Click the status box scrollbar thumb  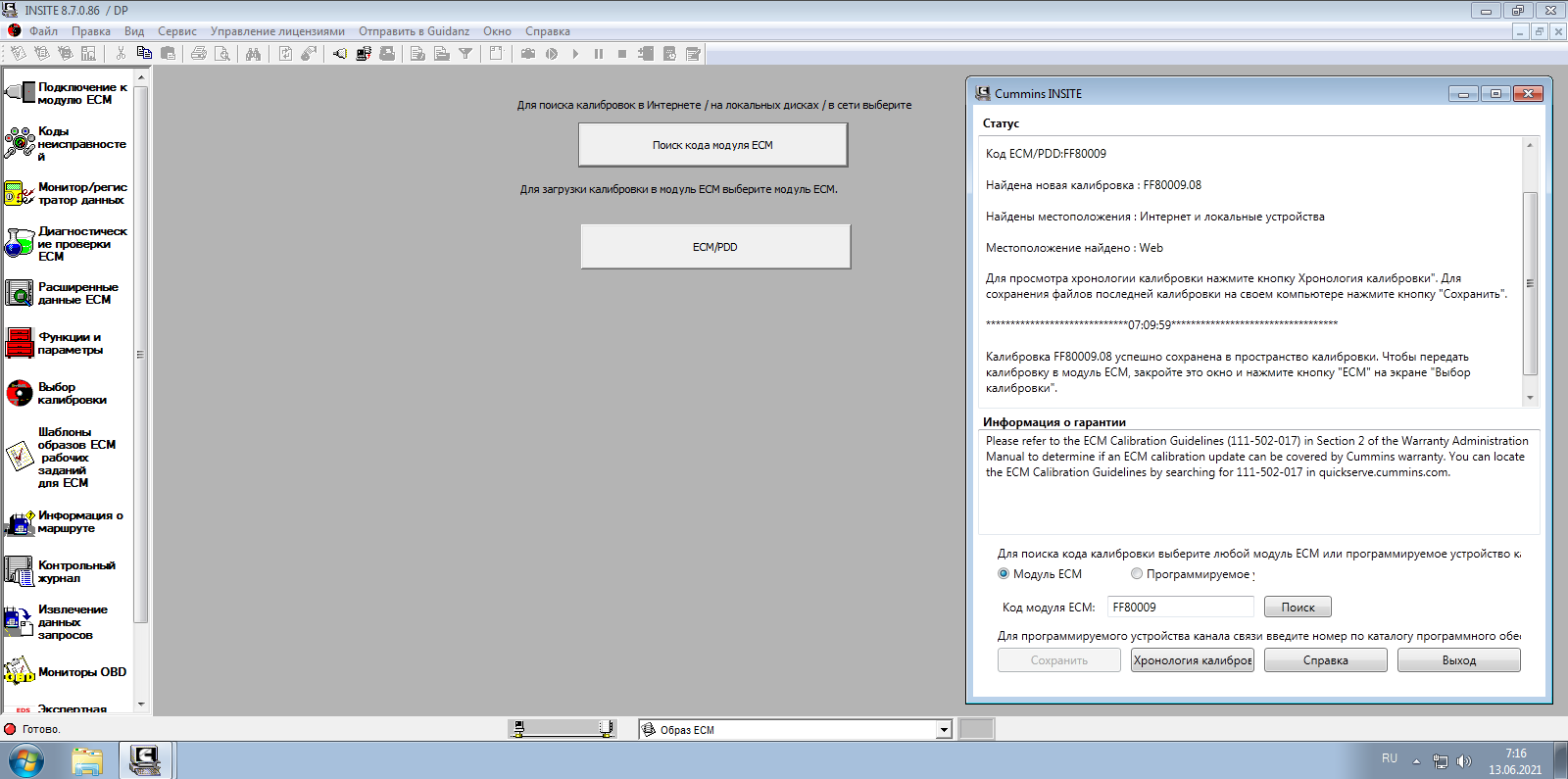(1530, 283)
